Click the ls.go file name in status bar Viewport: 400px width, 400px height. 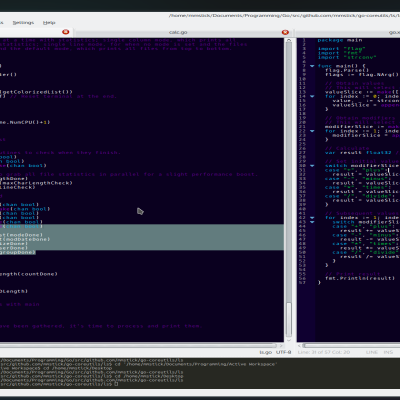coord(266,352)
